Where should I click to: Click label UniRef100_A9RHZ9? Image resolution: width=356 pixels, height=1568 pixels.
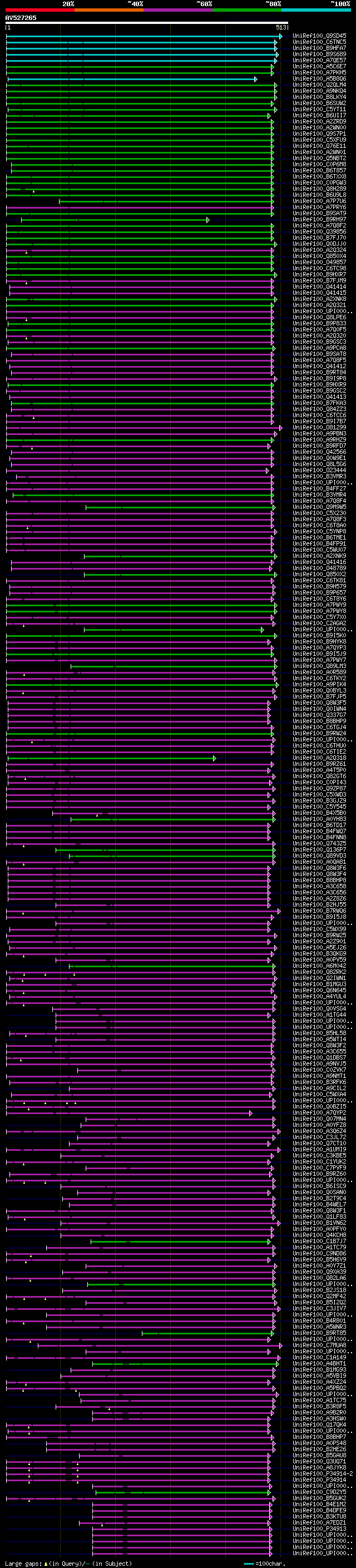319,439
